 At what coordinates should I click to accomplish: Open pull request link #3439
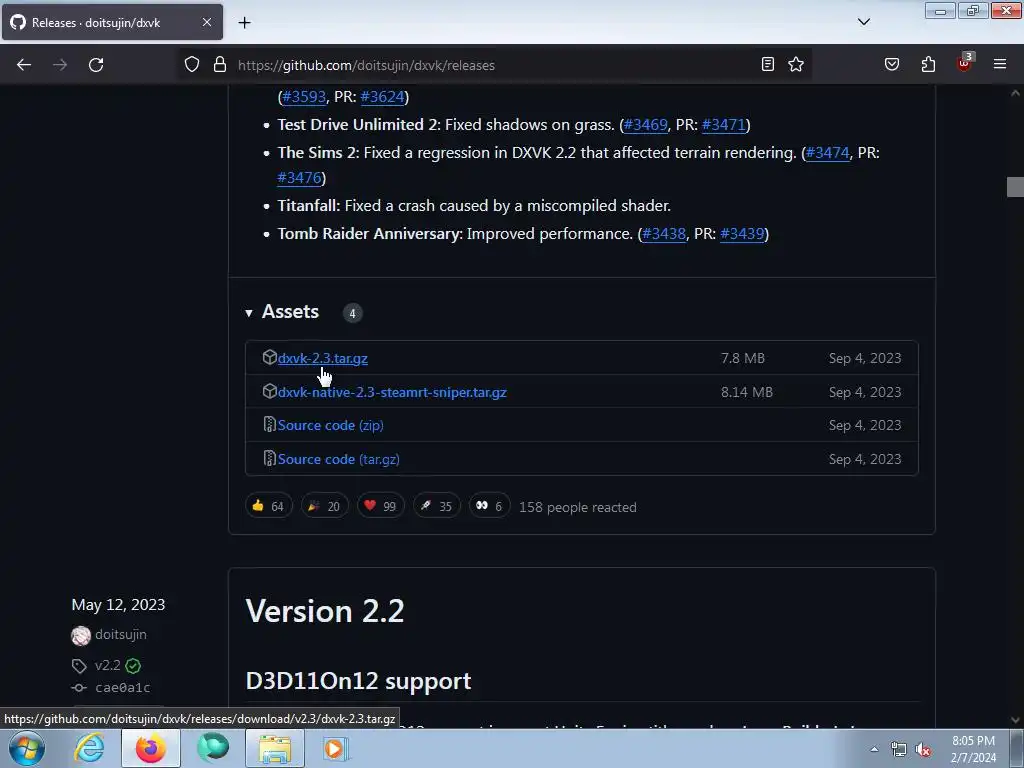pyautogui.click(x=742, y=234)
